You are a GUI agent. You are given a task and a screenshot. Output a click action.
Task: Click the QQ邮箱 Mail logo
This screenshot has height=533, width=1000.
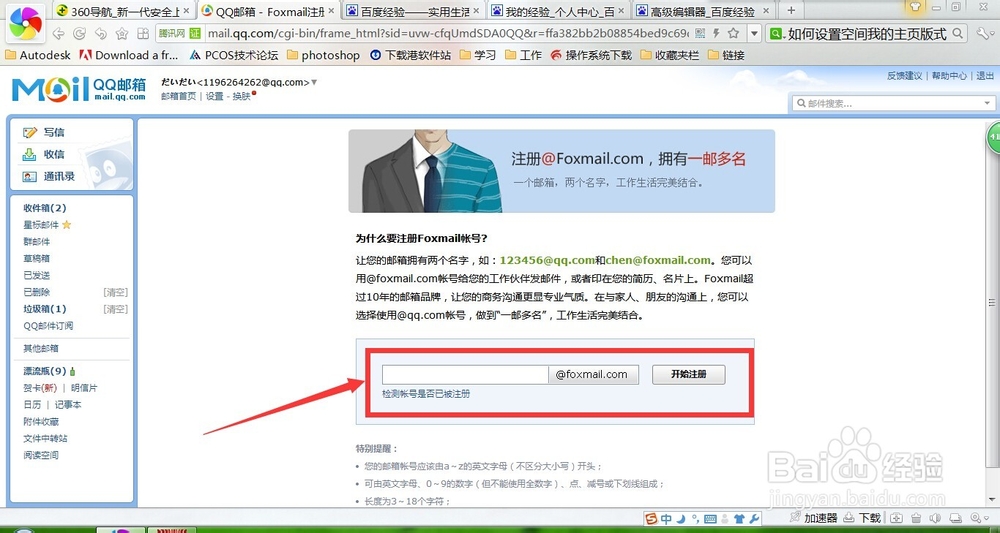click(78, 90)
